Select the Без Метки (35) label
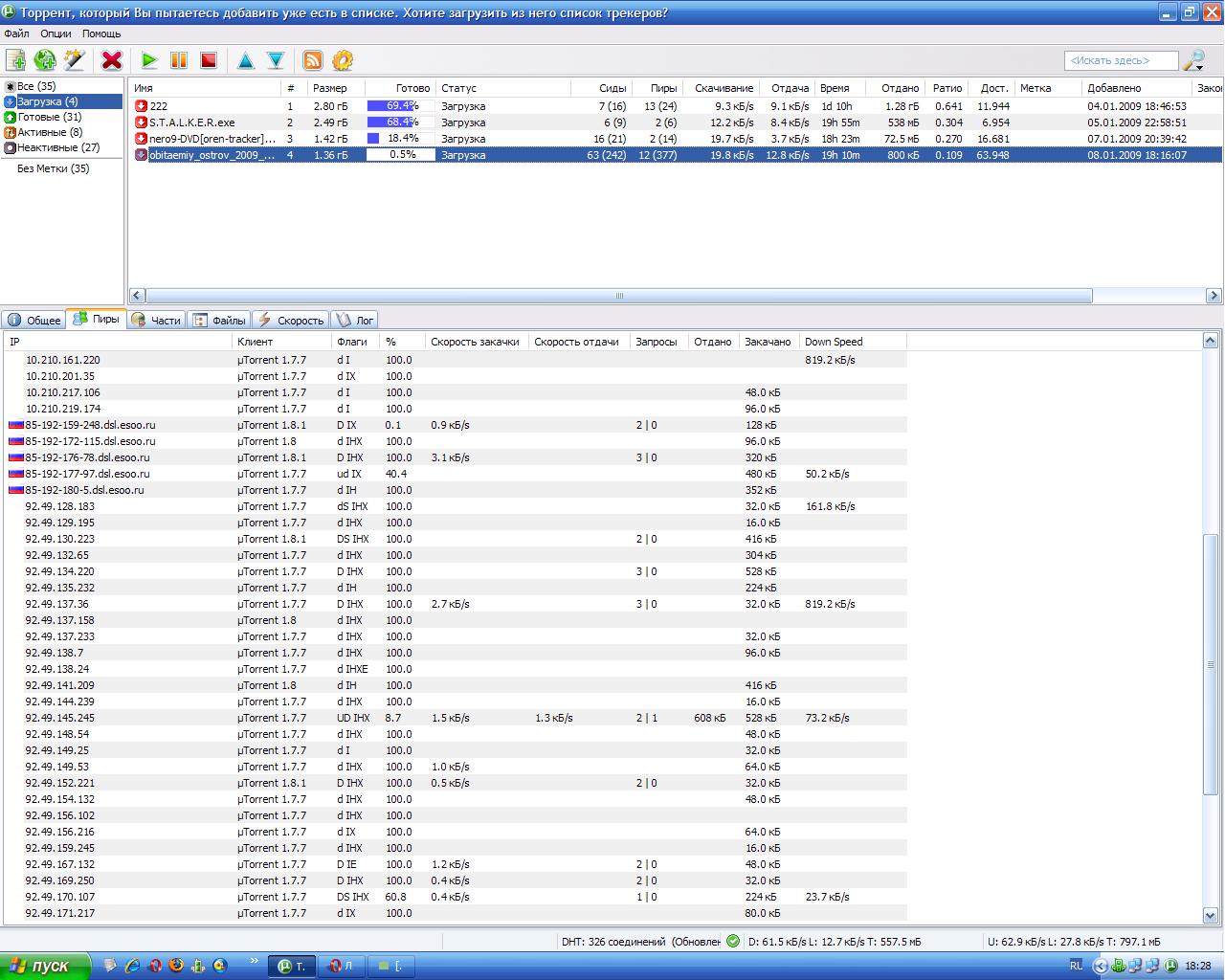The width and height of the screenshot is (1225, 980). pyautogui.click(x=54, y=168)
